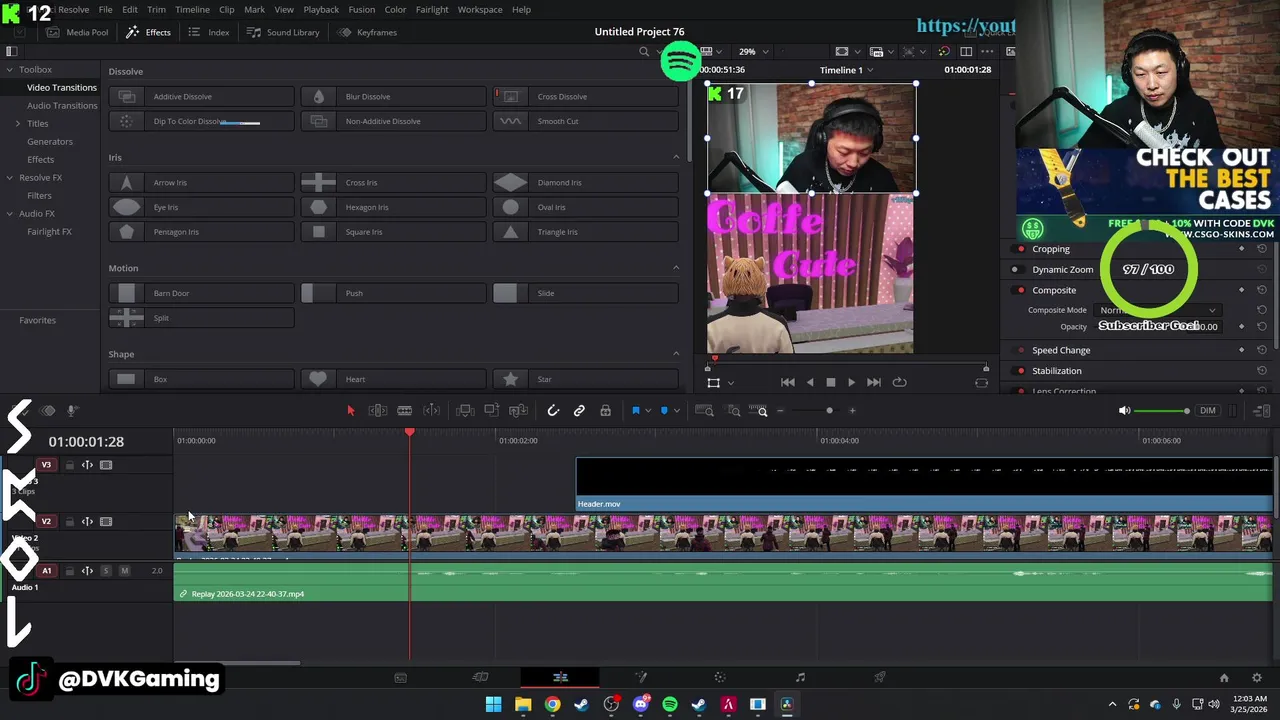Image resolution: width=1280 pixels, height=720 pixels.
Task: Click the Insert Clip icon
Action: pyautogui.click(x=465, y=411)
